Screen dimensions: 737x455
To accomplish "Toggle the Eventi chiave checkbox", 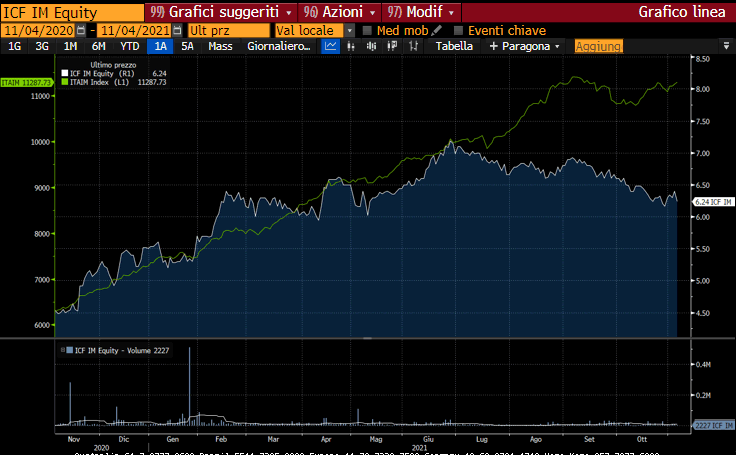I will 458,31.
